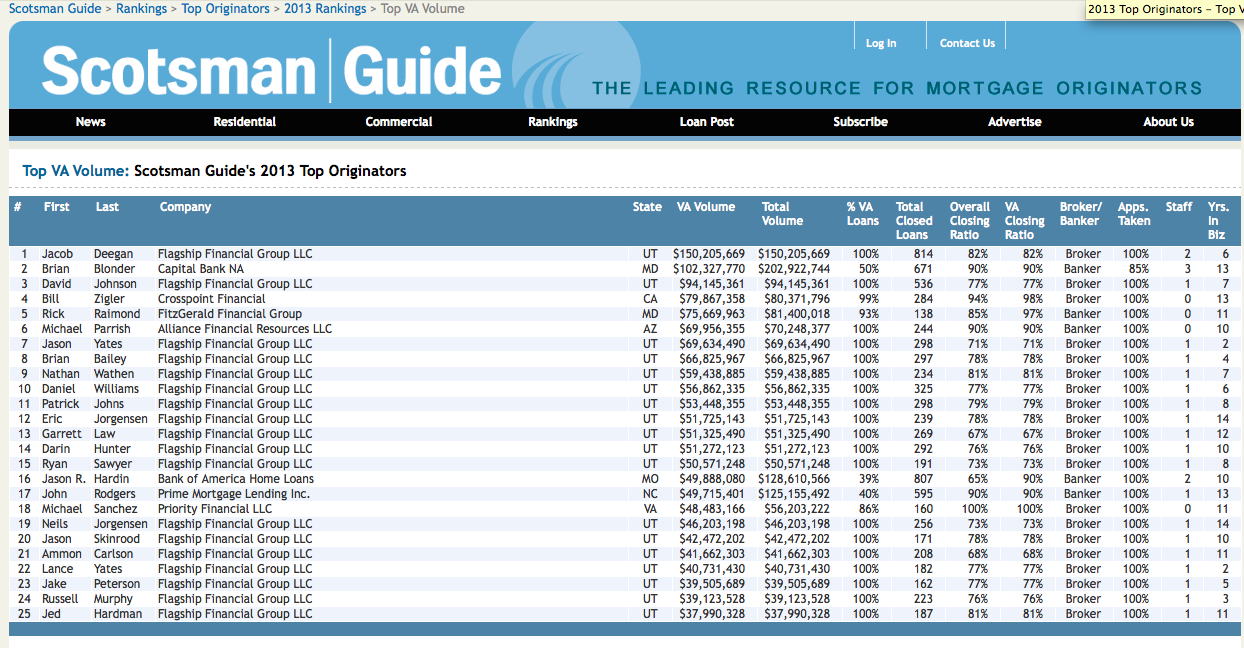The width and height of the screenshot is (1244, 648).
Task: Click the Yrs. In Biz column header
Action: pos(1217,221)
